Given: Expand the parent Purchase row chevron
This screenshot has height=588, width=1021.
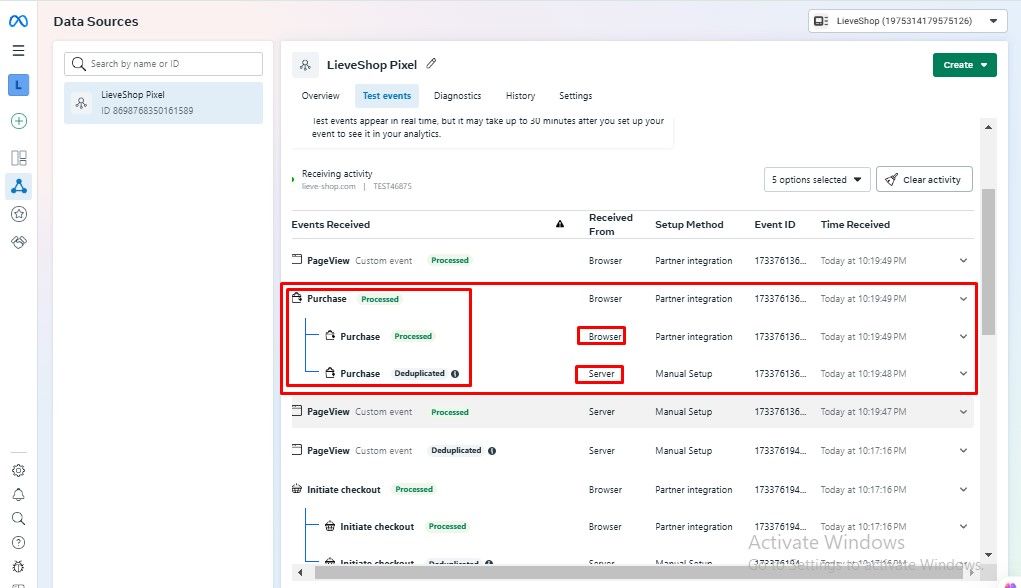Looking at the screenshot, I should tap(964, 299).
